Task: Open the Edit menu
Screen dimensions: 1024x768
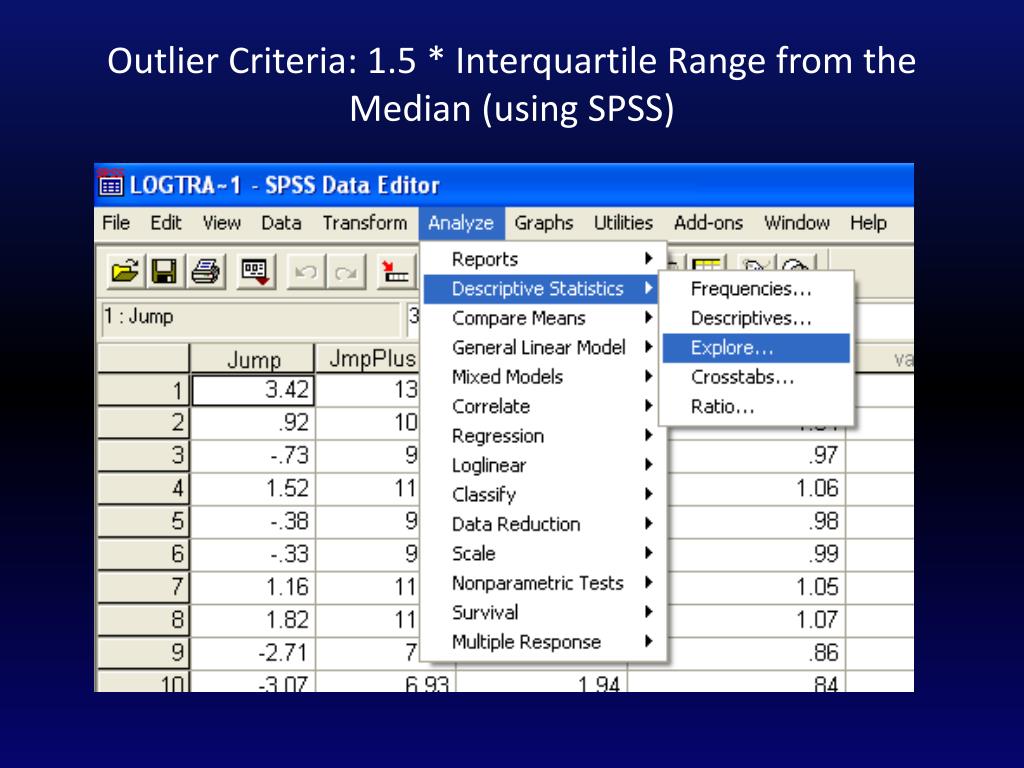Action: click(166, 223)
